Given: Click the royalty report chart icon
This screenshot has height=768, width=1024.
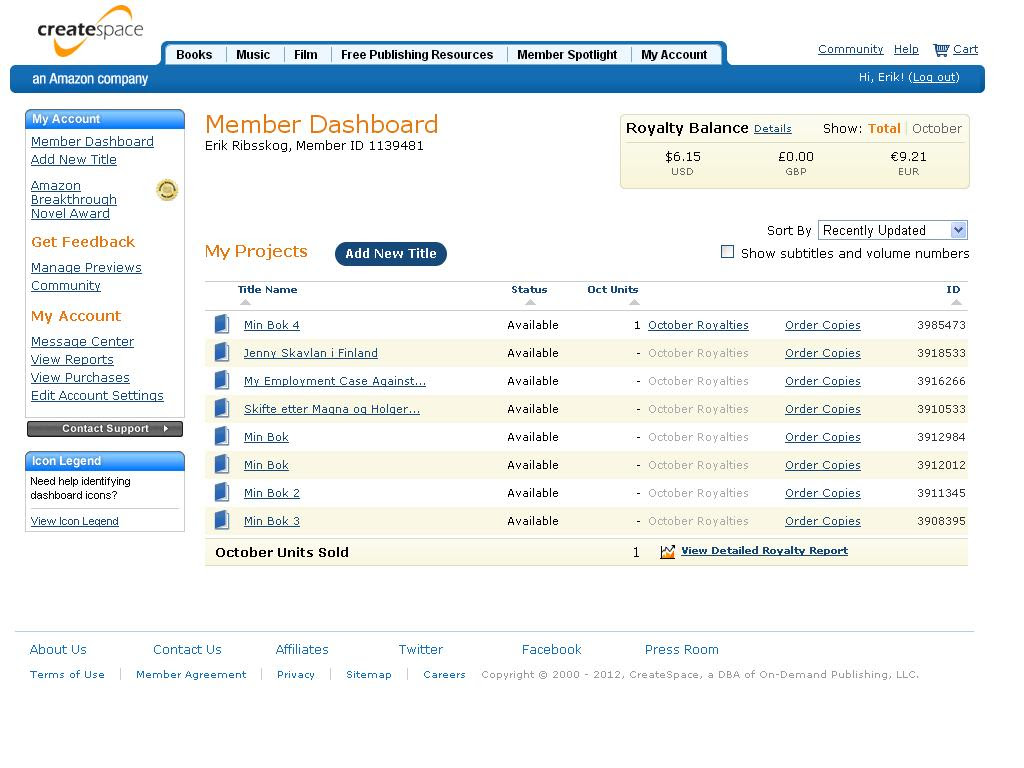Looking at the screenshot, I should (x=667, y=552).
